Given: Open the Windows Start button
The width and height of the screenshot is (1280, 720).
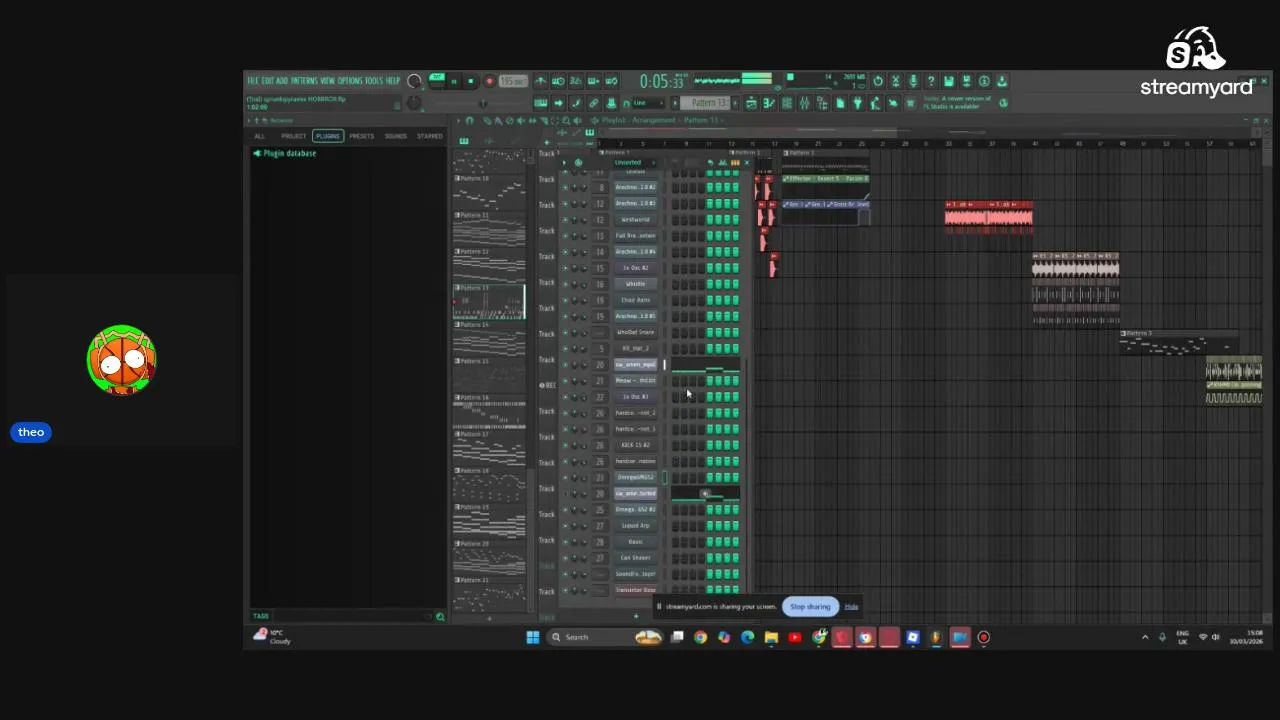Looking at the screenshot, I should [x=533, y=637].
